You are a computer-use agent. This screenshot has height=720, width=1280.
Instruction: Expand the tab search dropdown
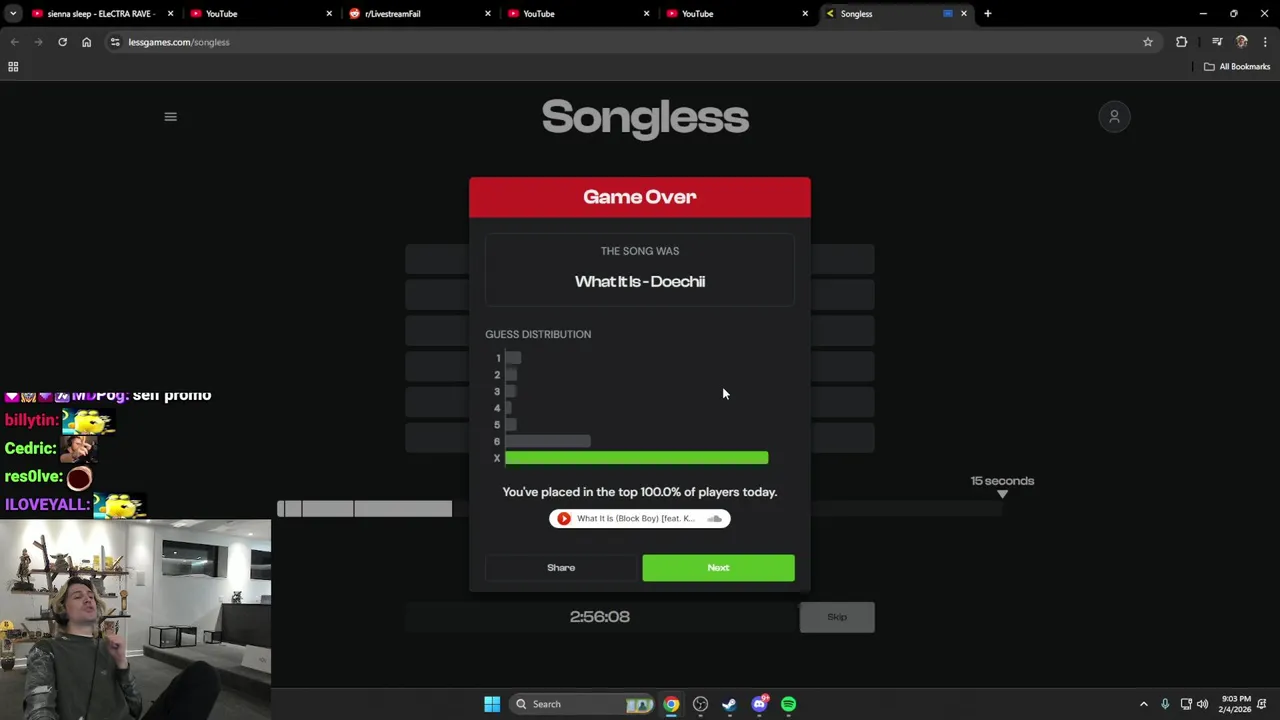click(x=12, y=13)
